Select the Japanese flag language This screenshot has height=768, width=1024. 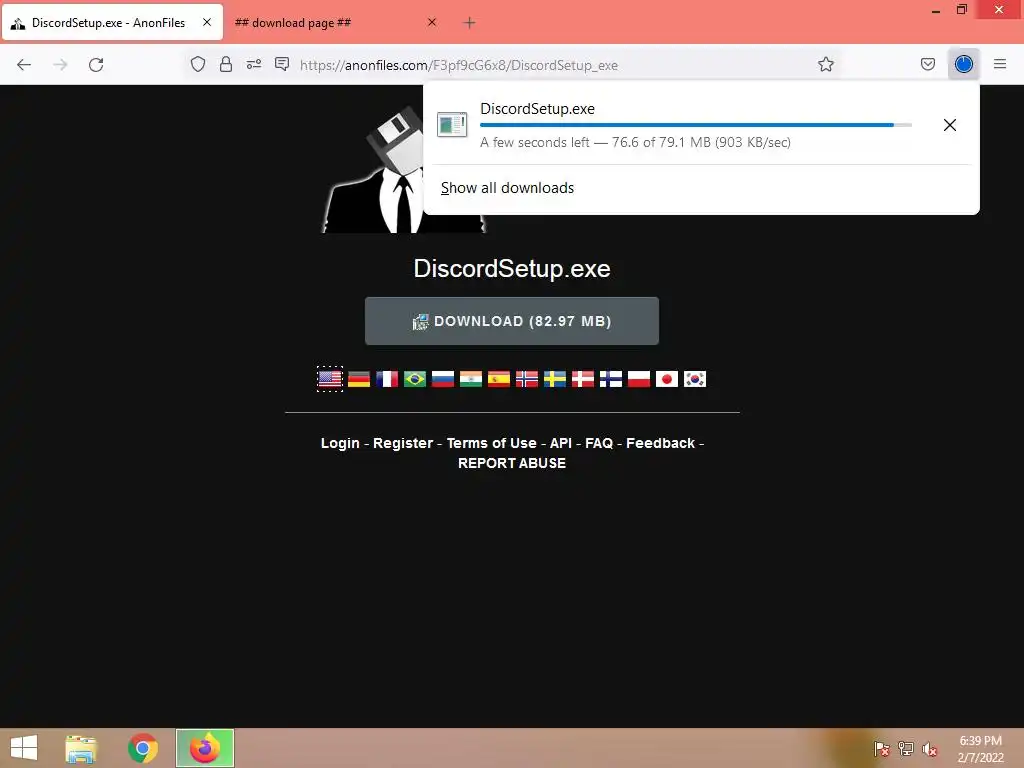click(x=667, y=379)
